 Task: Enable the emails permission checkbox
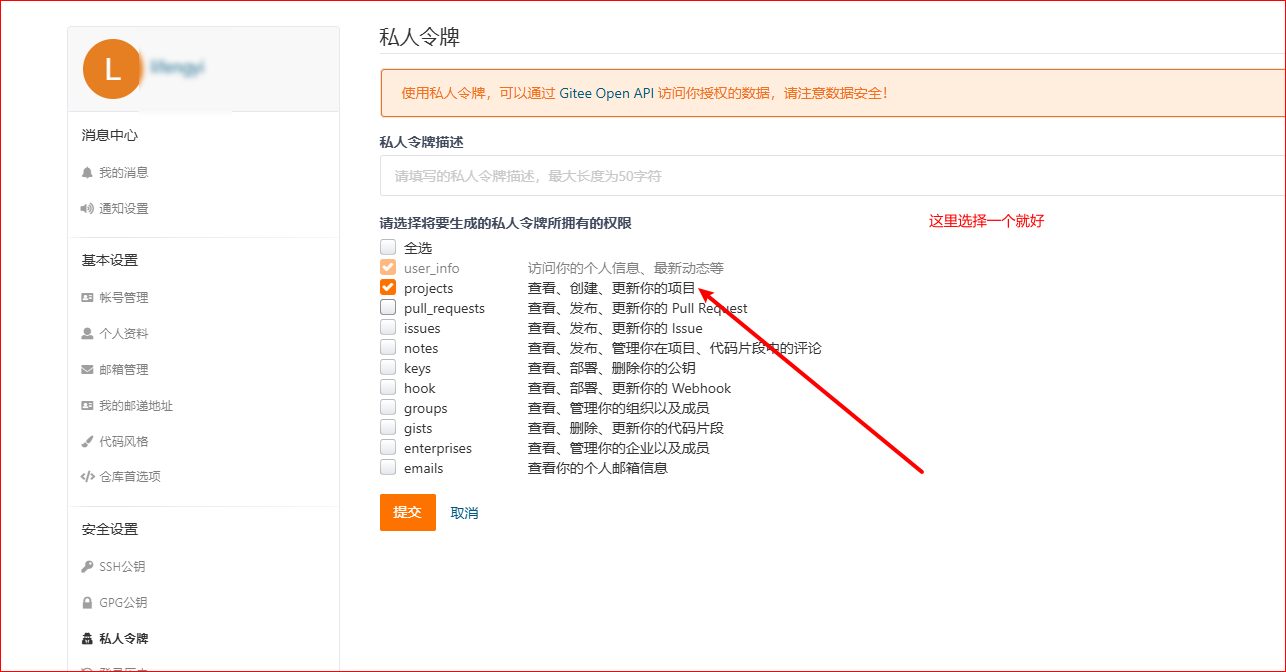tap(388, 467)
